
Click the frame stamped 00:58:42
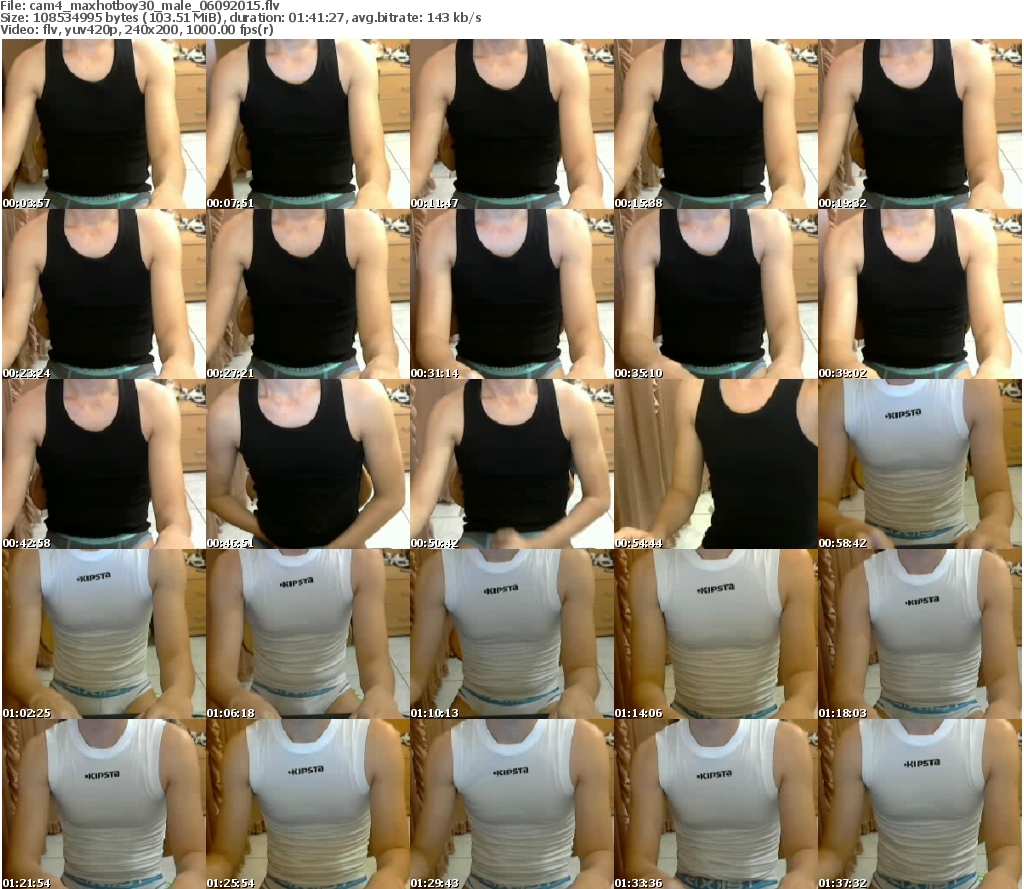point(920,464)
